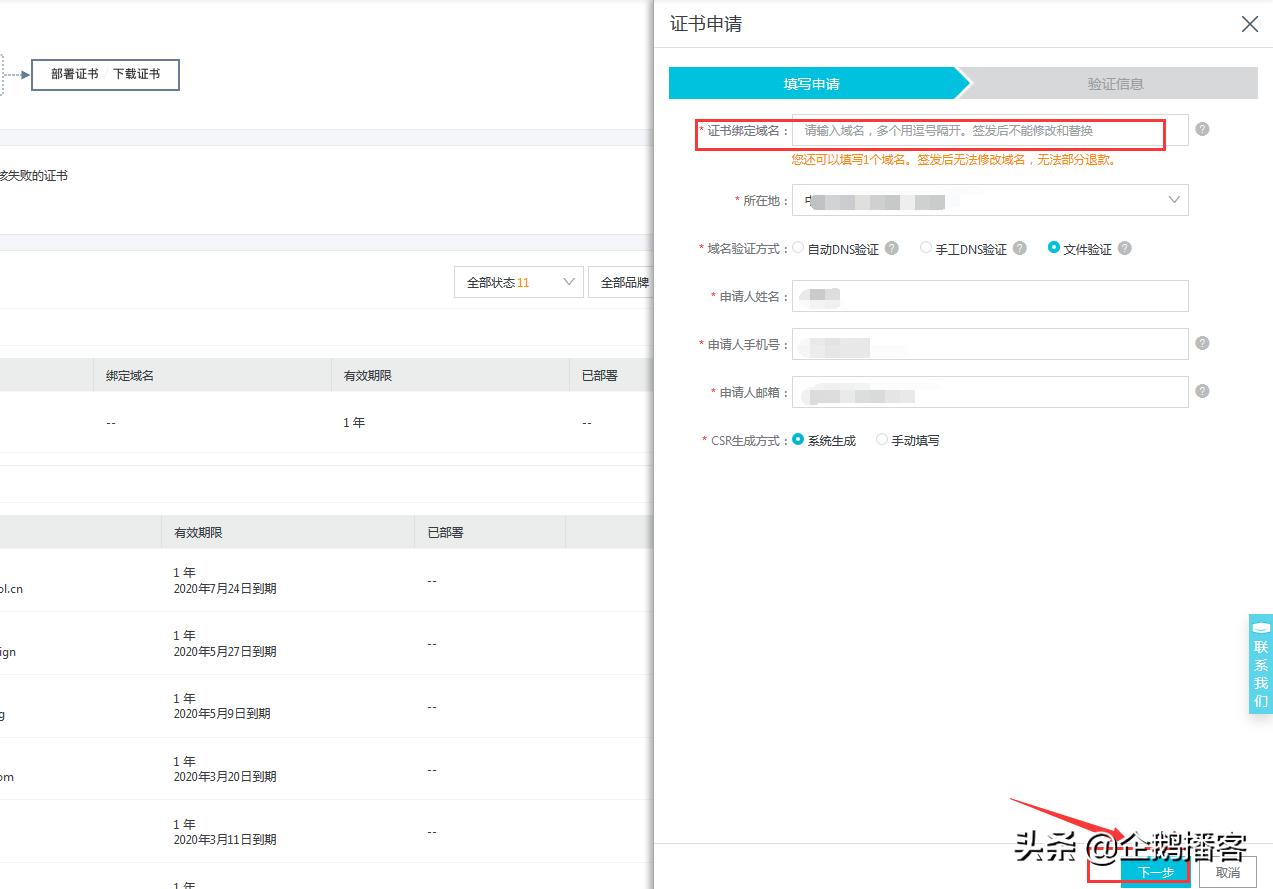Select the 填写申请 step

coord(814,83)
